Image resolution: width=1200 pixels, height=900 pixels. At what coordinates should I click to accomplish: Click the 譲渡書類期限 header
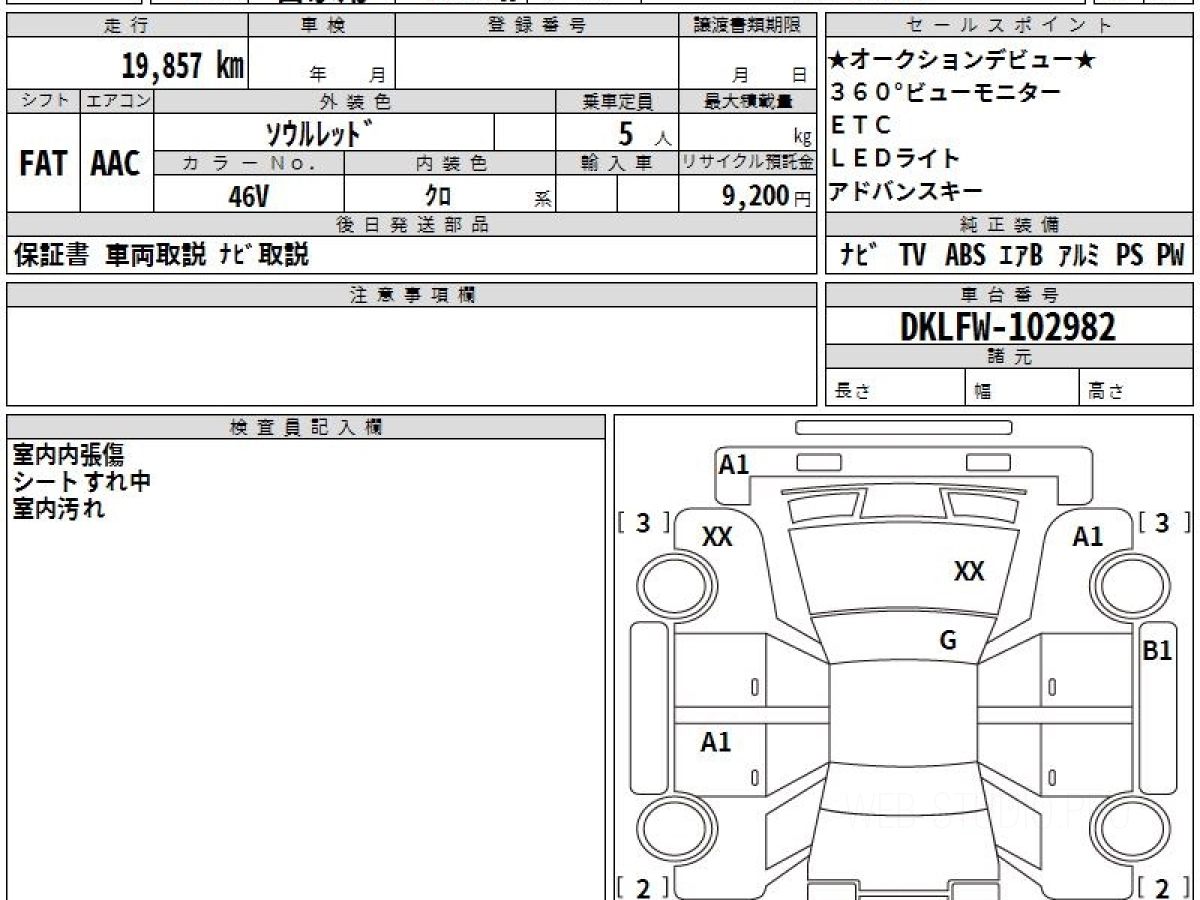pos(748,26)
